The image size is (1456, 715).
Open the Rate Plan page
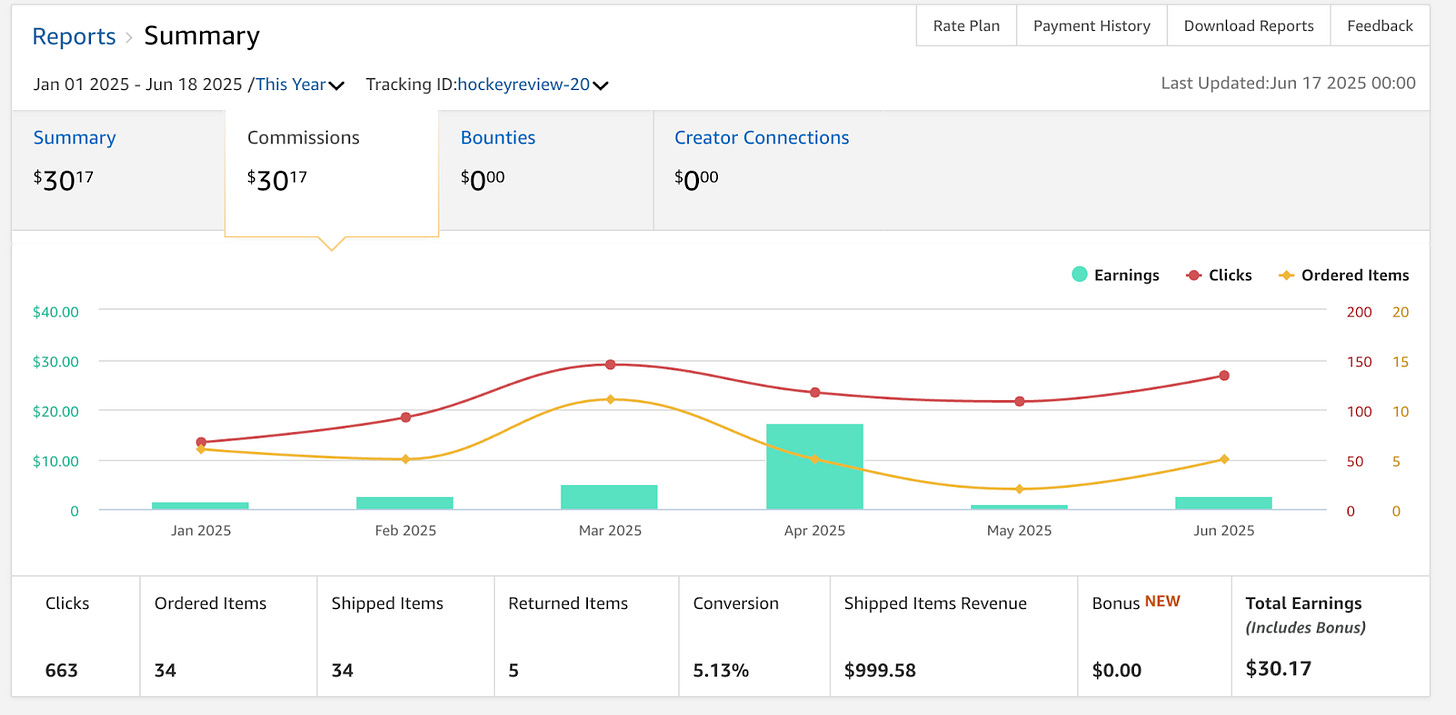965,25
